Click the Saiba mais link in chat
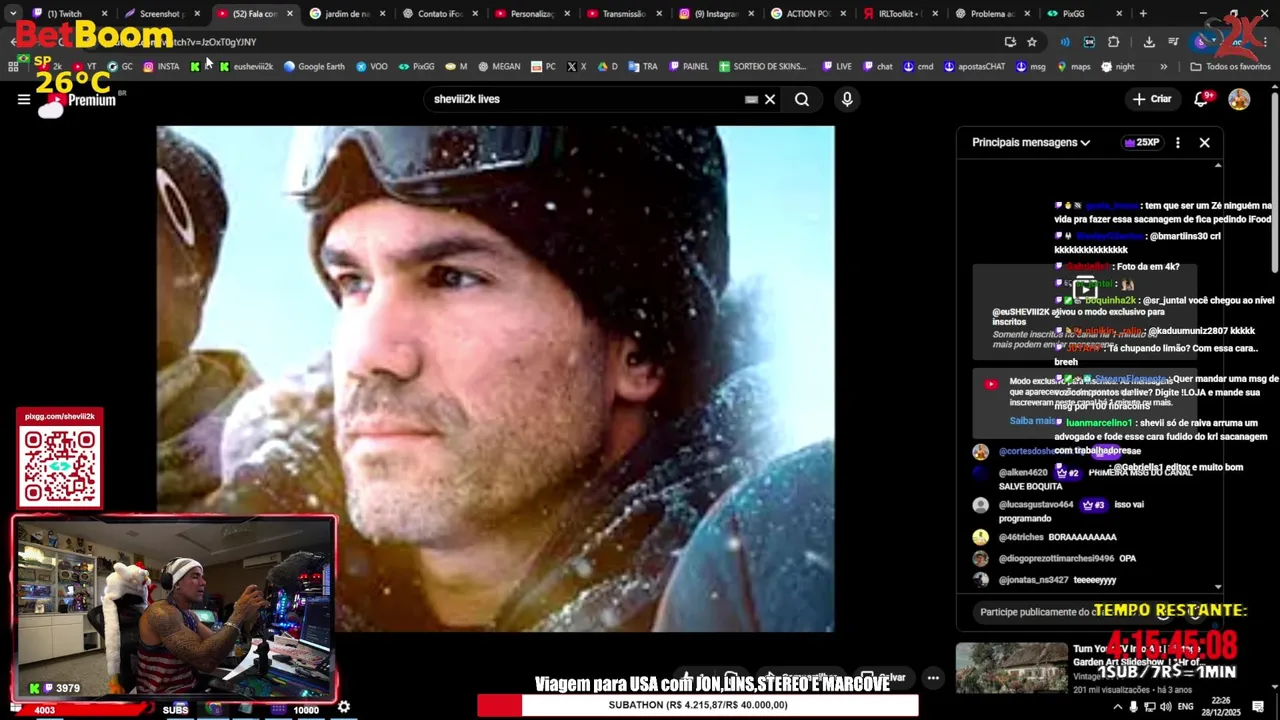Screen dimensions: 1280x720 tap(1032, 421)
